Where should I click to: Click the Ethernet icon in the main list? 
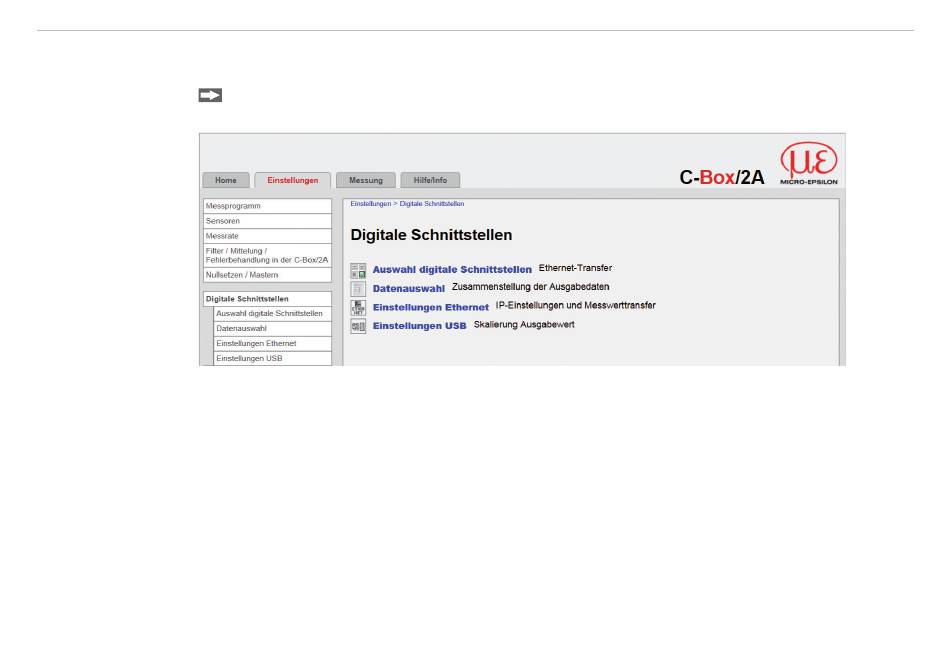point(358,307)
